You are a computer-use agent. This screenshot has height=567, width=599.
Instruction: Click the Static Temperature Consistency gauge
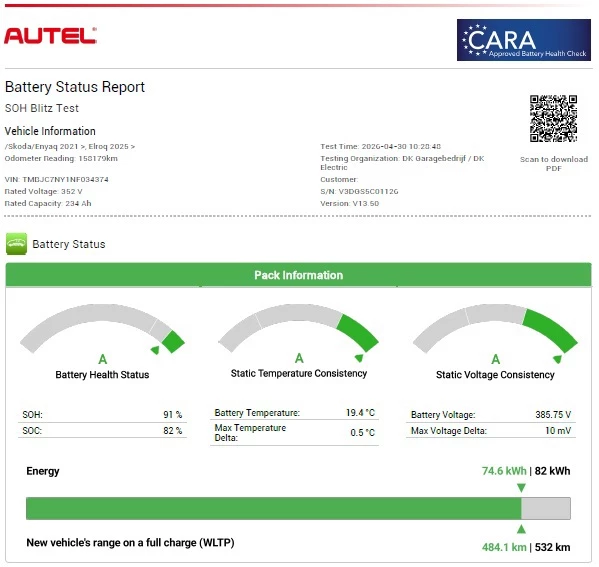point(298,329)
